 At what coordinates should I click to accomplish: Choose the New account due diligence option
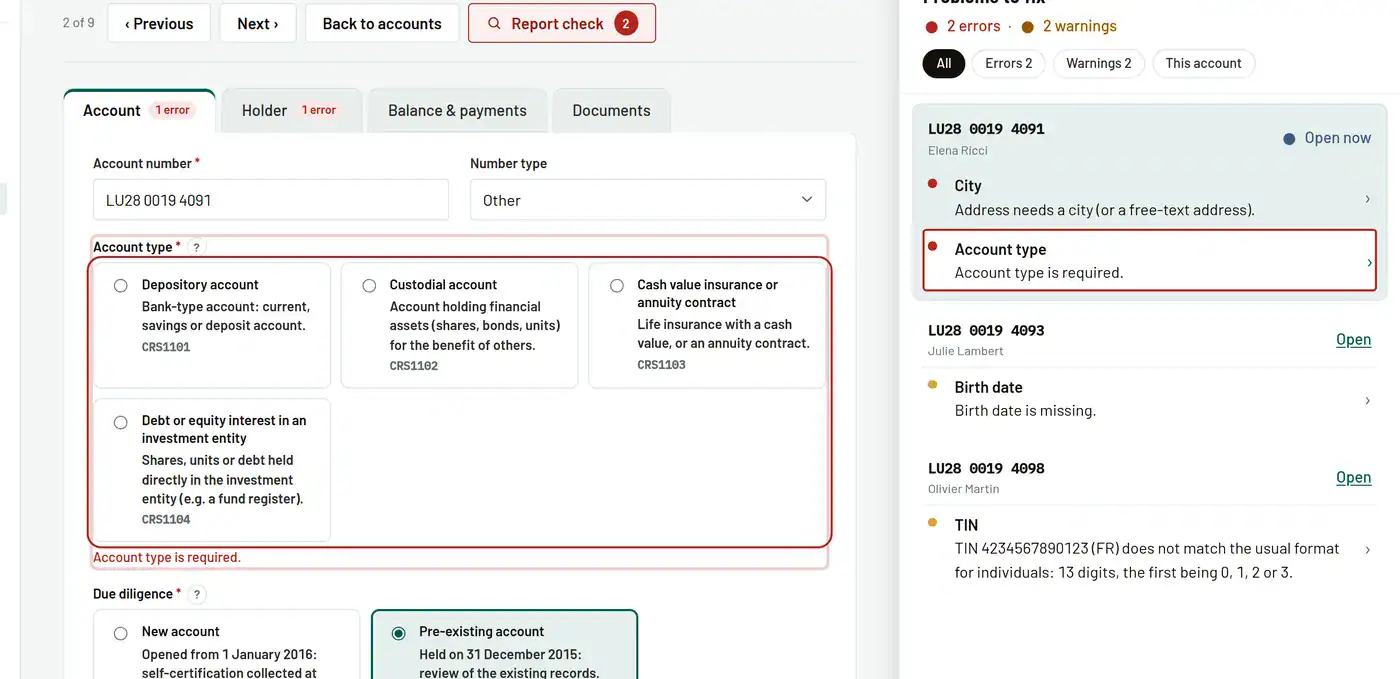121,633
